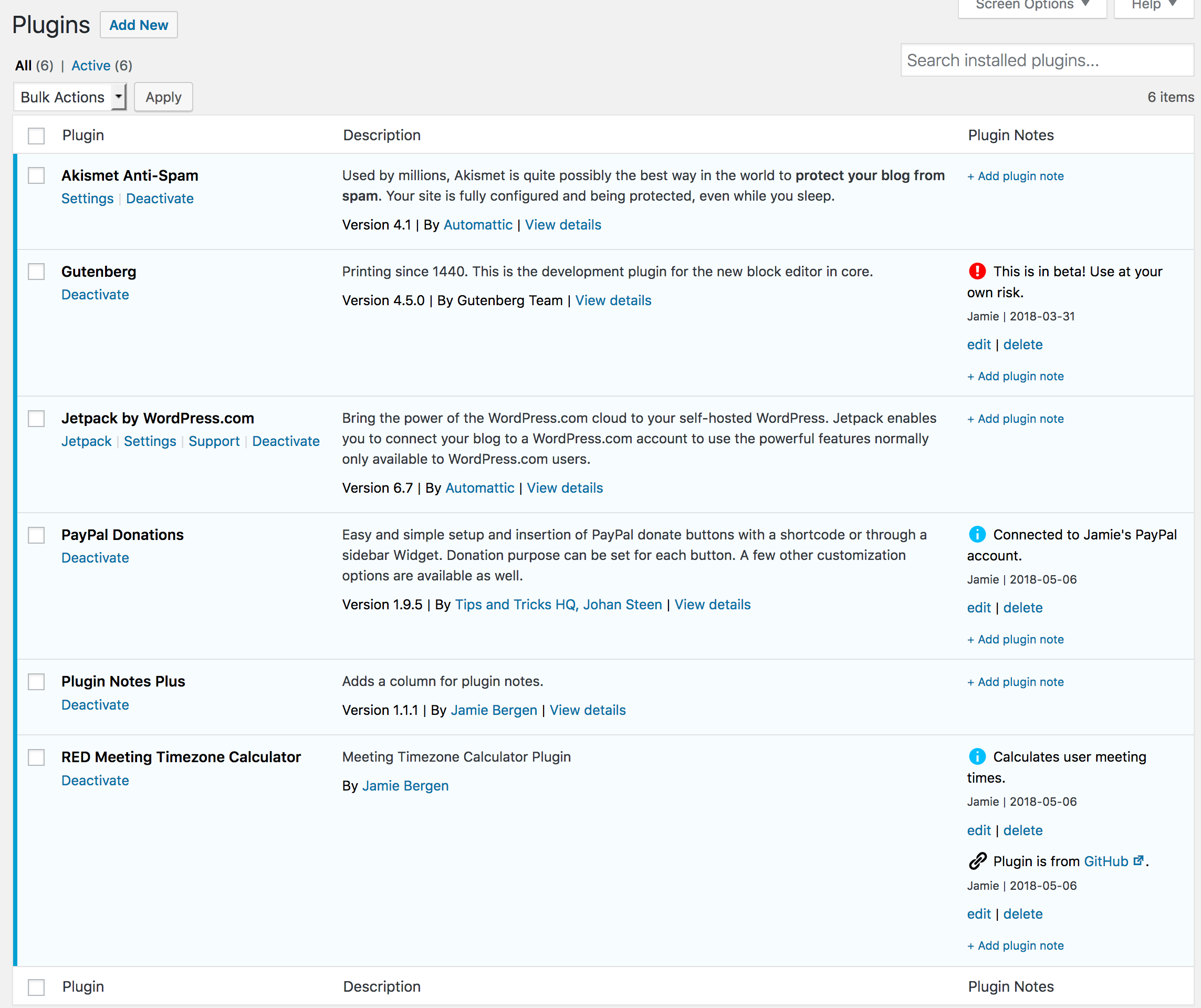Viewport: 1201px width, 1008px height.
Task: Check the checkbox next to Jetpack plugin
Action: [x=36, y=418]
